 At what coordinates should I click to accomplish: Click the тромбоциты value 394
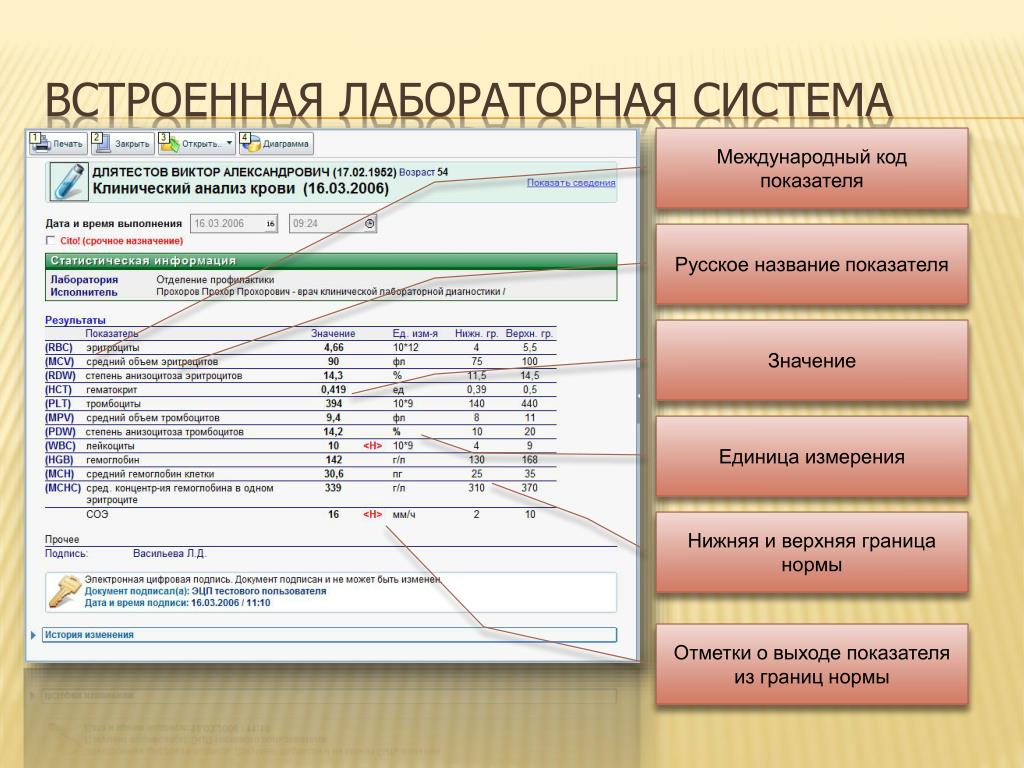point(334,404)
